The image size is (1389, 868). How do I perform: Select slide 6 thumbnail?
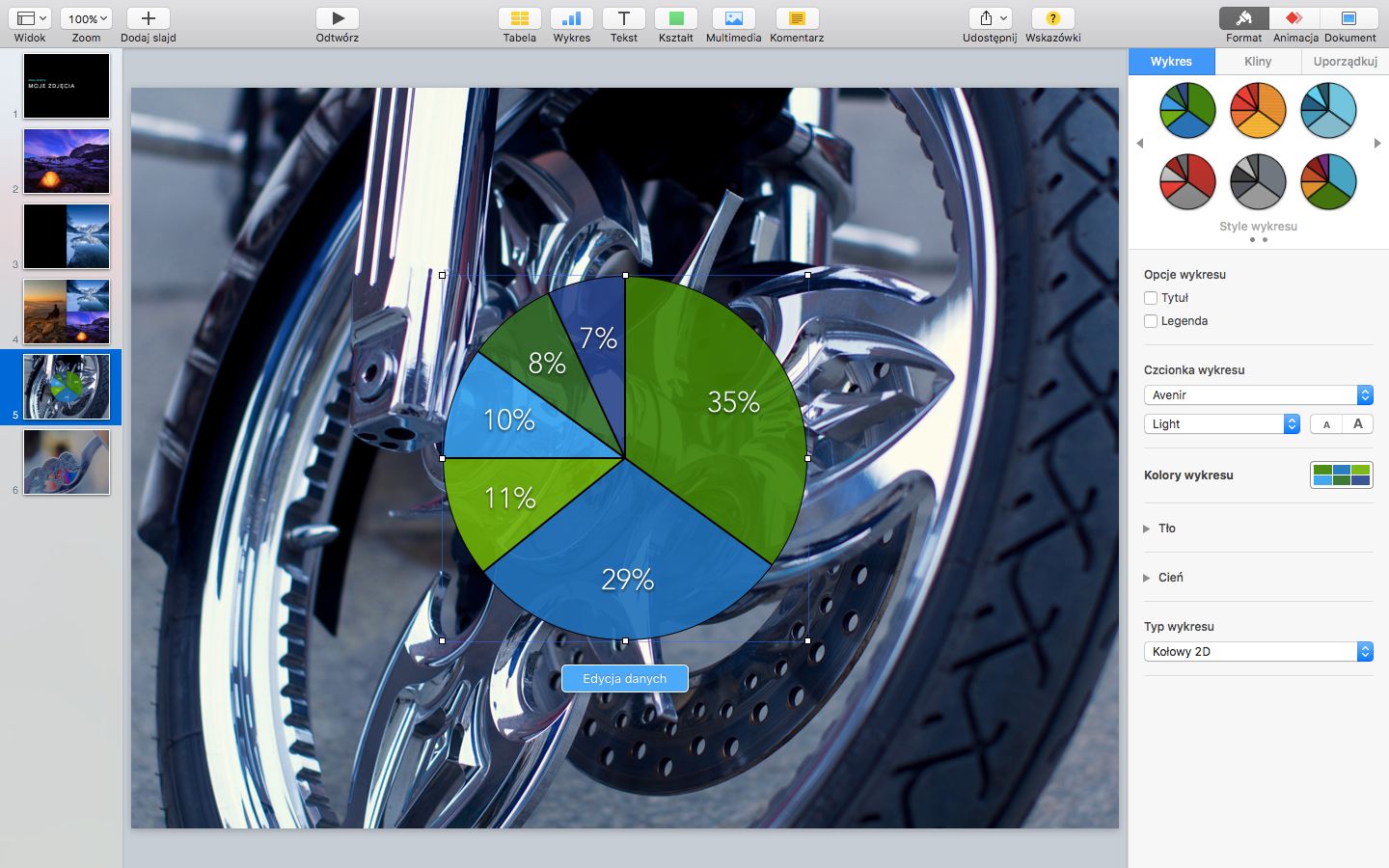pyautogui.click(x=67, y=462)
